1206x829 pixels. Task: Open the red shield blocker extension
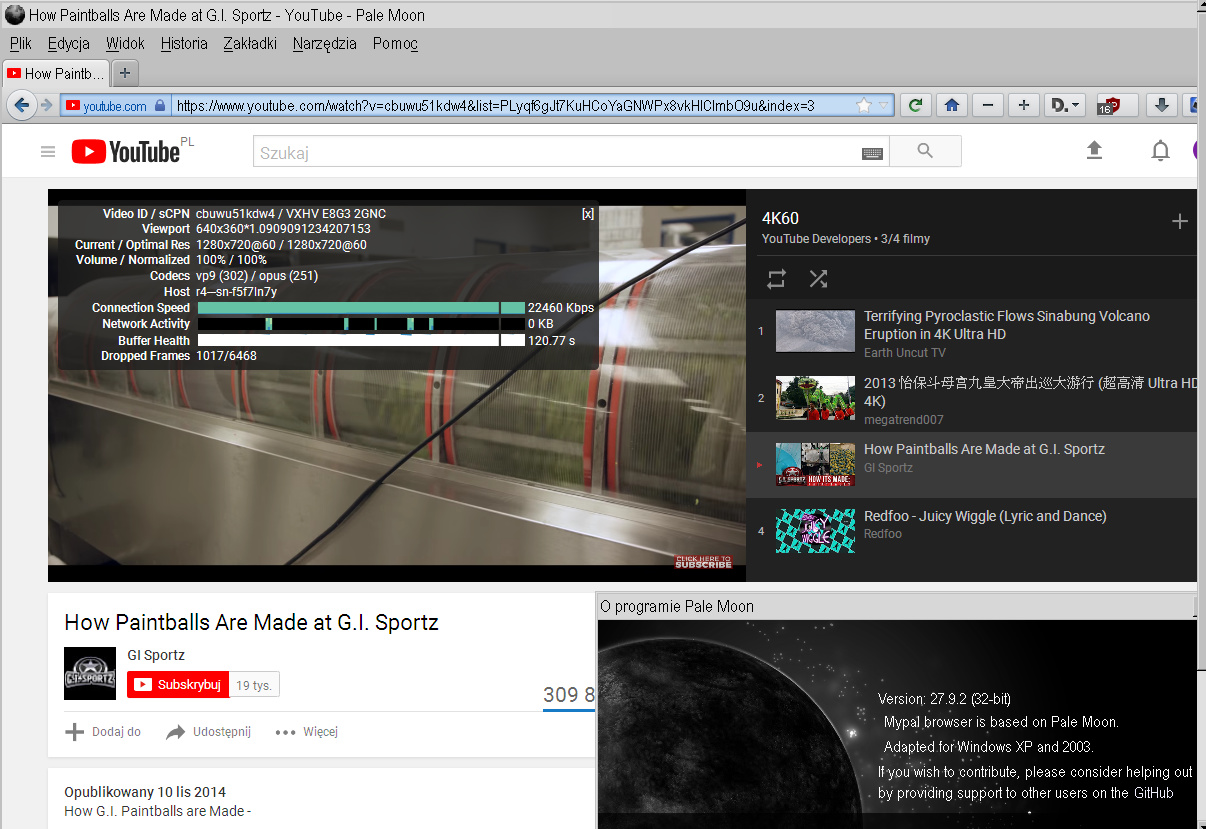(x=1116, y=105)
